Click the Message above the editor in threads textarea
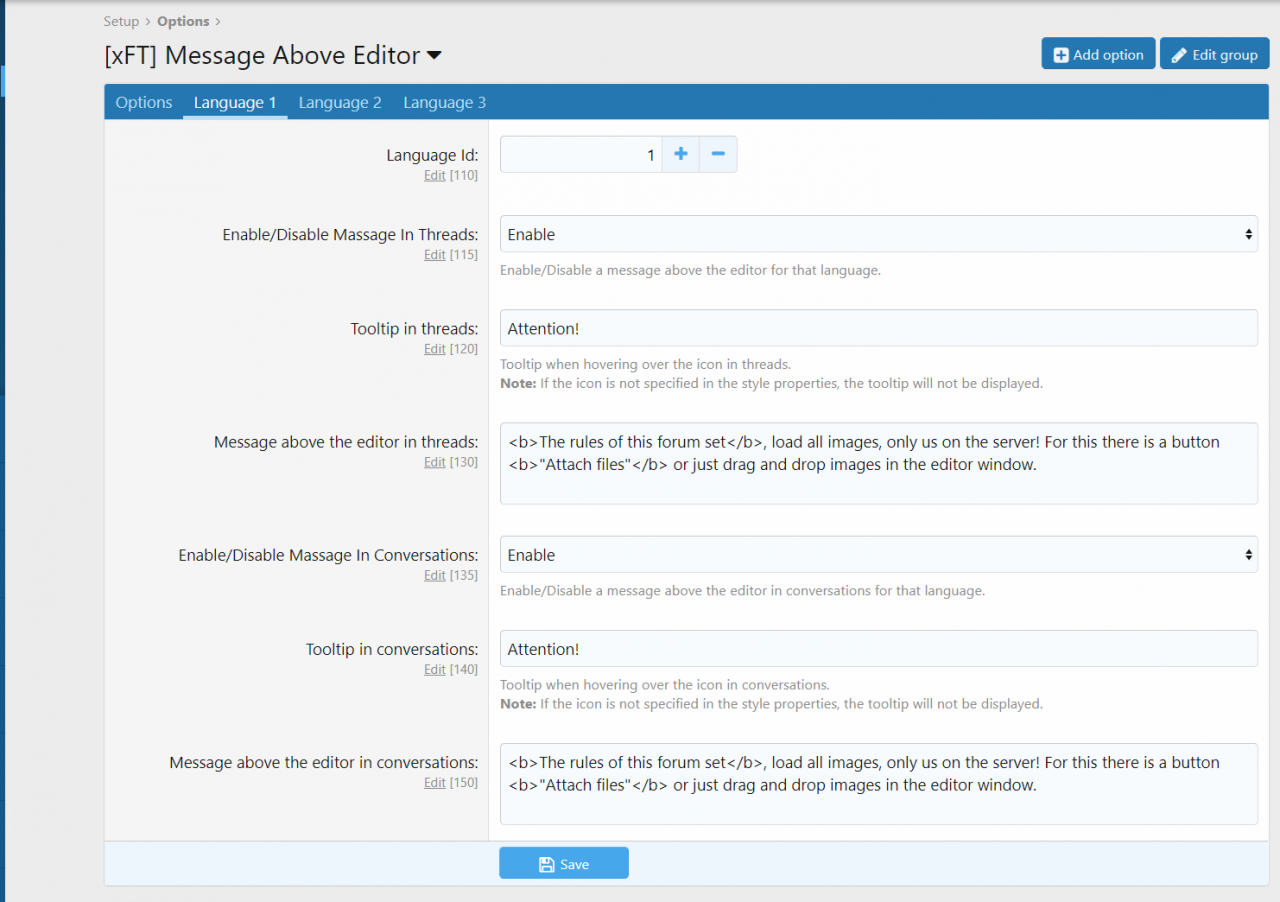This screenshot has width=1280, height=902. tap(878, 463)
